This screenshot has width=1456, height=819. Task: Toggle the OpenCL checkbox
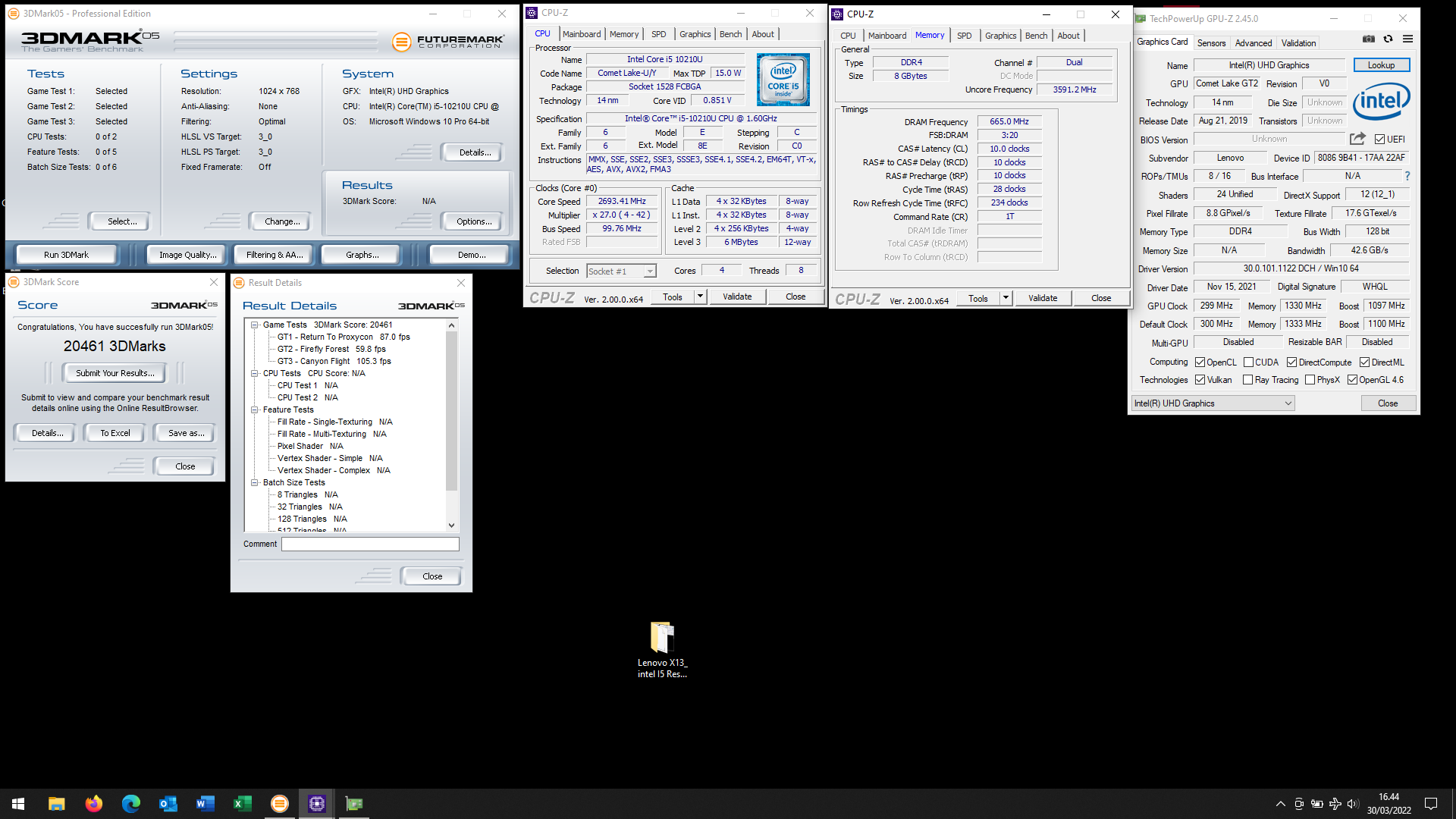tap(1200, 362)
